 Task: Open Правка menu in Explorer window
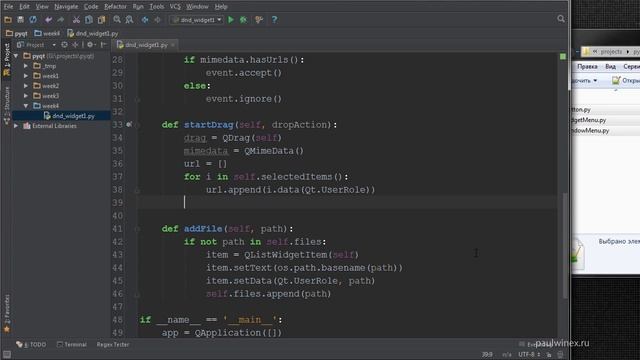coord(587,67)
